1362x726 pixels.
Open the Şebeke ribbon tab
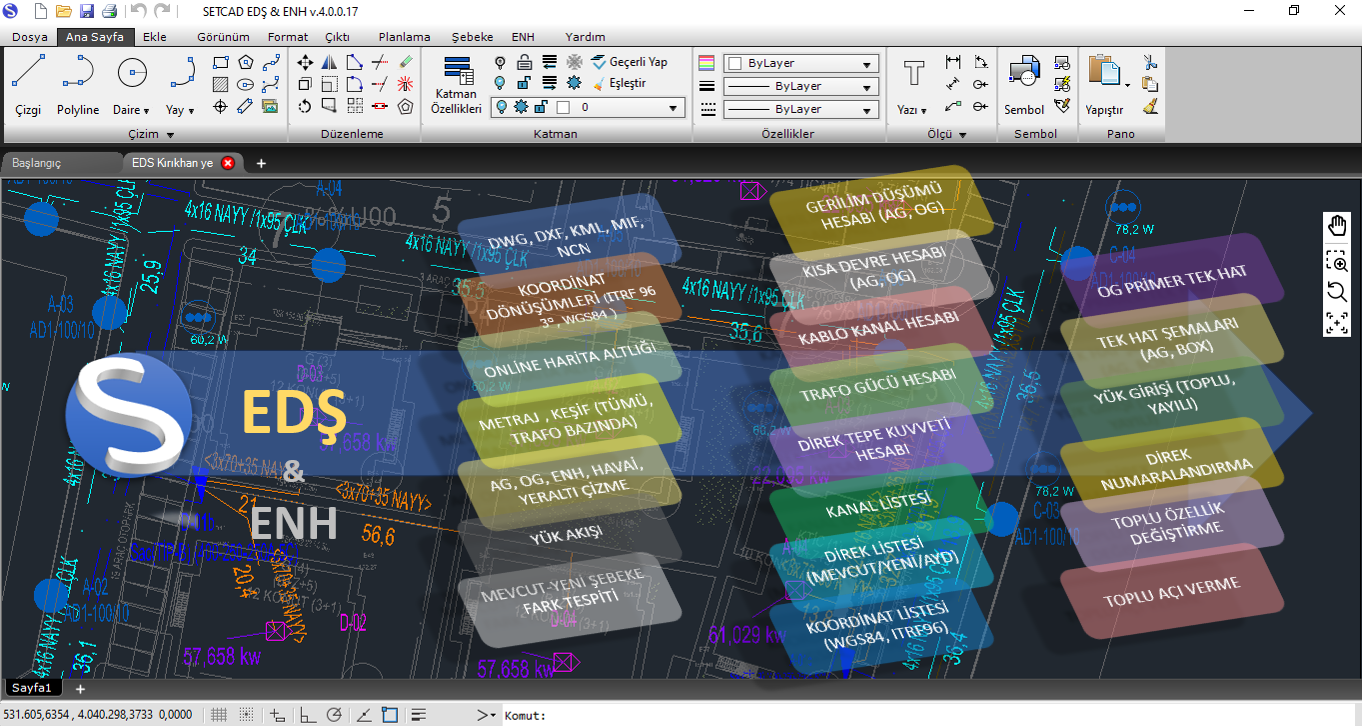(472, 37)
